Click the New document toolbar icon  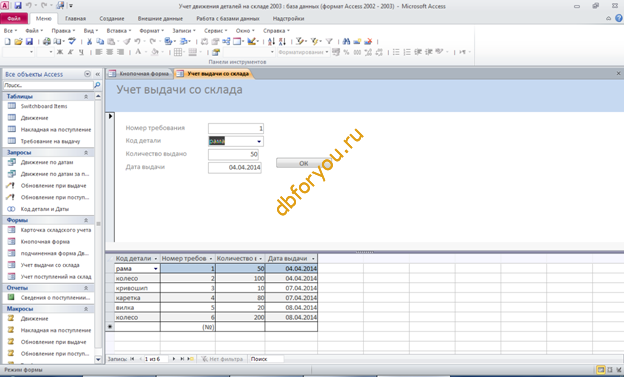tap(8, 41)
